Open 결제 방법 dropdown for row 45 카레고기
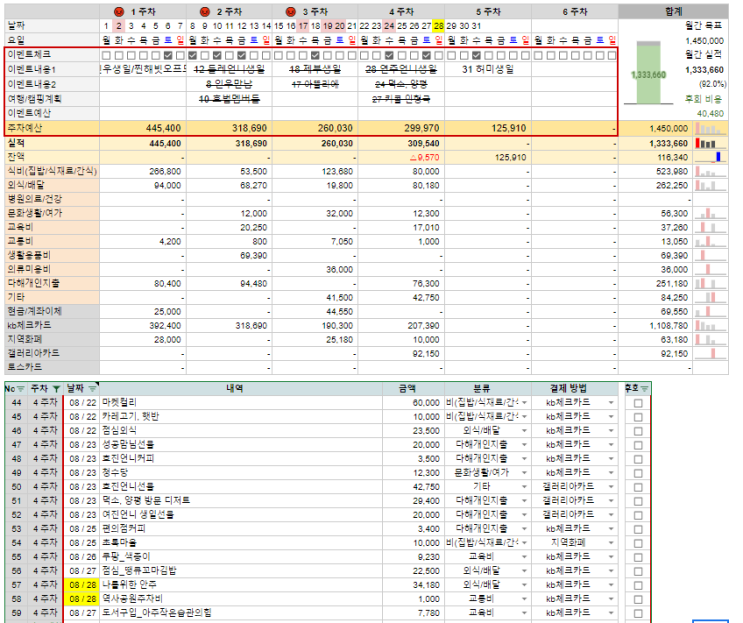743x623 pixels. pyautogui.click(x=611, y=417)
